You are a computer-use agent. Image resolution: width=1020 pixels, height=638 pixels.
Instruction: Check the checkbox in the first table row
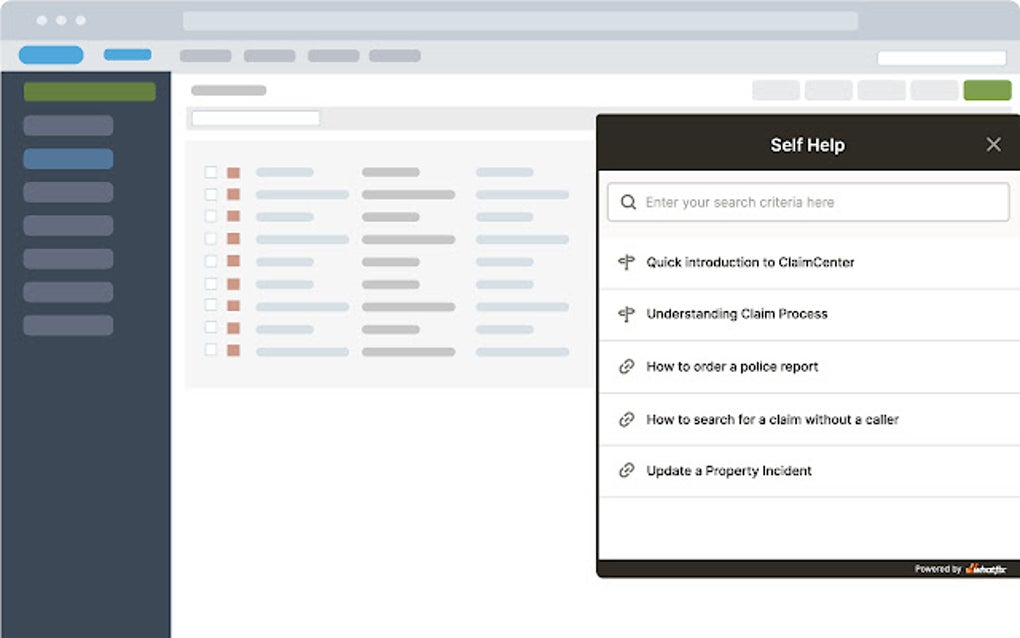(210, 172)
